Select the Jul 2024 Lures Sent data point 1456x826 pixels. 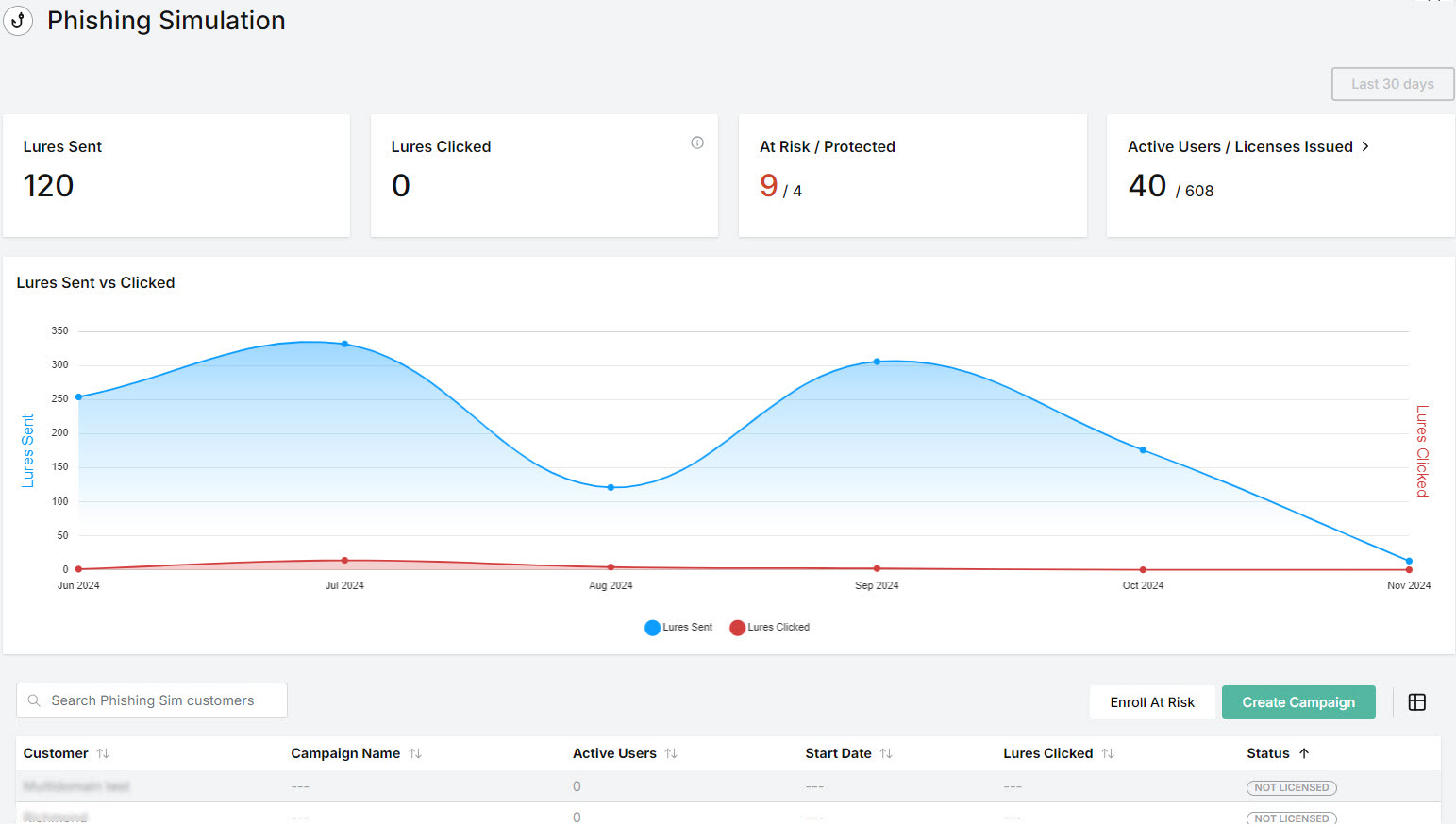[x=344, y=344]
